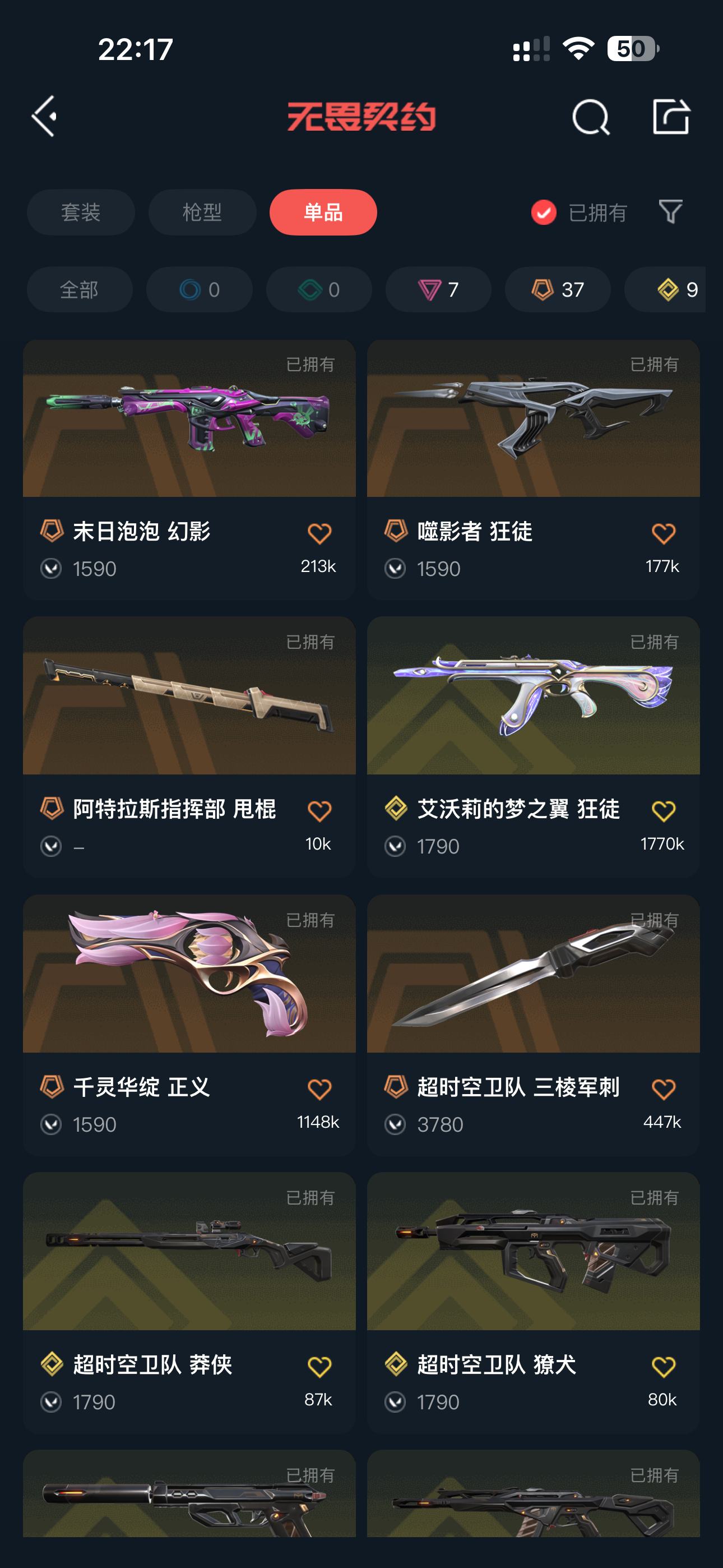The height and width of the screenshot is (1568, 723).
Task: Open 阿特拉斯指挥部 甩棍 skin card
Action: (189, 747)
